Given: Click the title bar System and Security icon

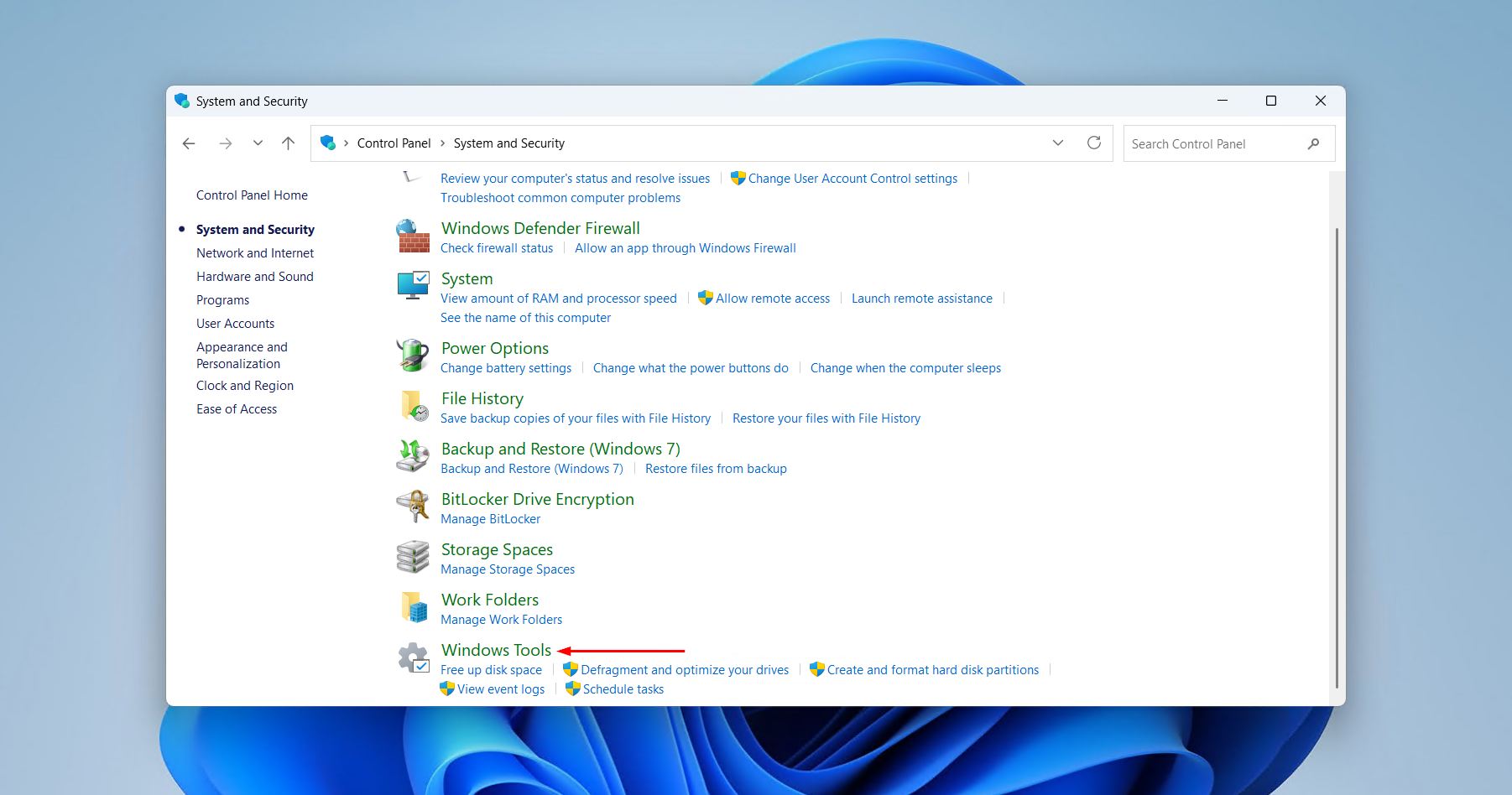Looking at the screenshot, I should pyautogui.click(x=182, y=101).
